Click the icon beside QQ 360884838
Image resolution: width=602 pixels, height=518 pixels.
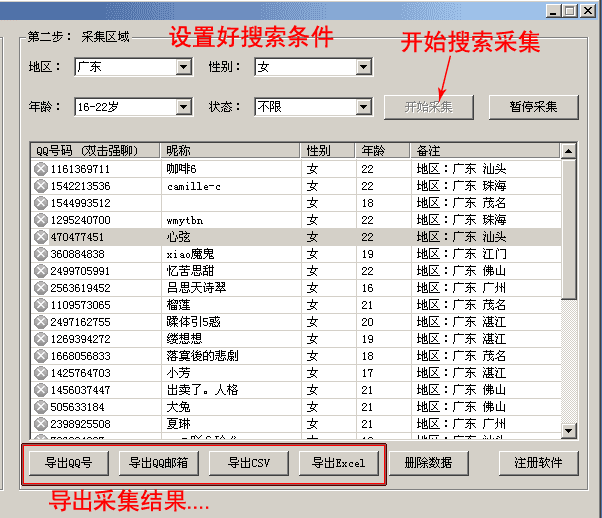pos(41,254)
